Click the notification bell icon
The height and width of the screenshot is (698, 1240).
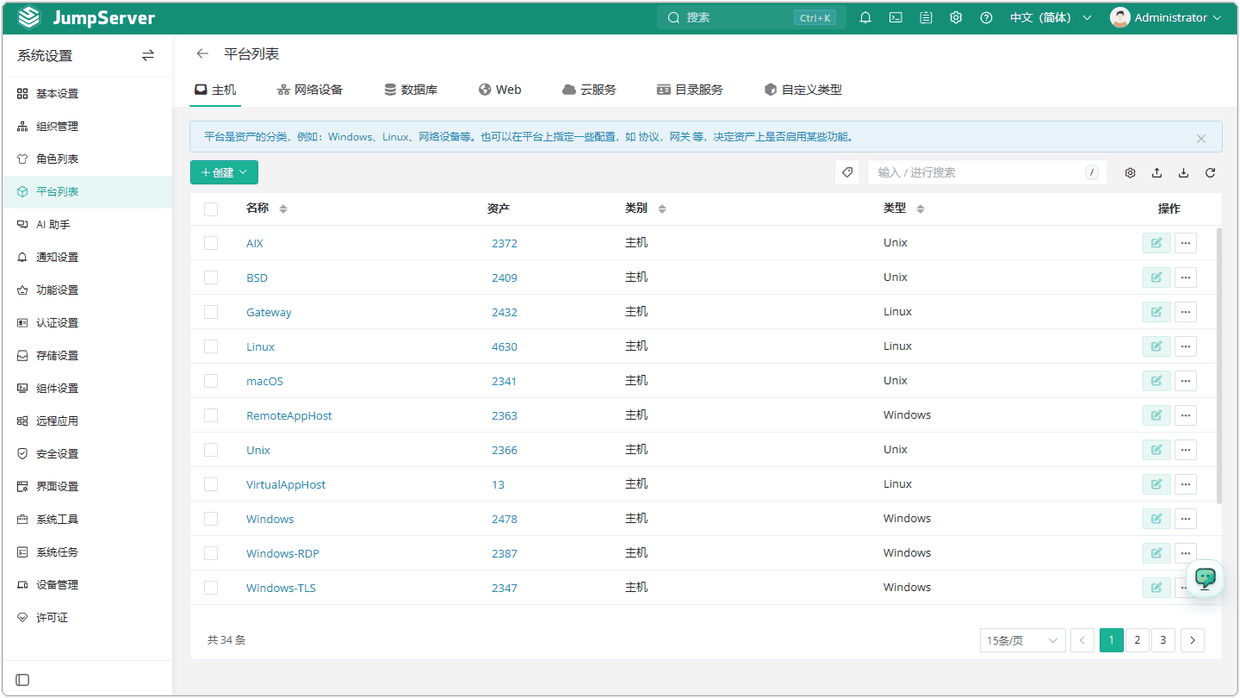click(866, 18)
